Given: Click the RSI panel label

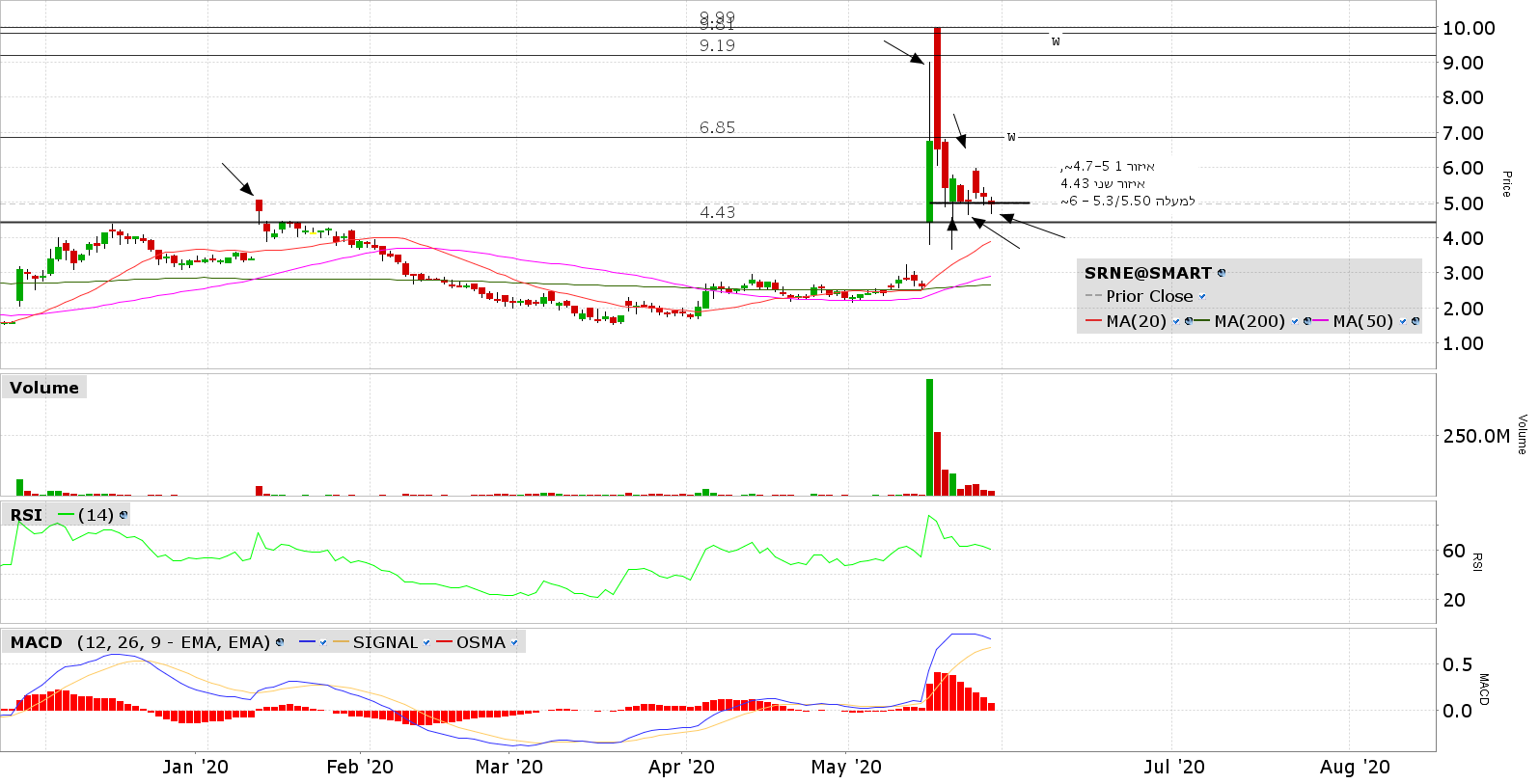Looking at the screenshot, I should click(x=26, y=515).
